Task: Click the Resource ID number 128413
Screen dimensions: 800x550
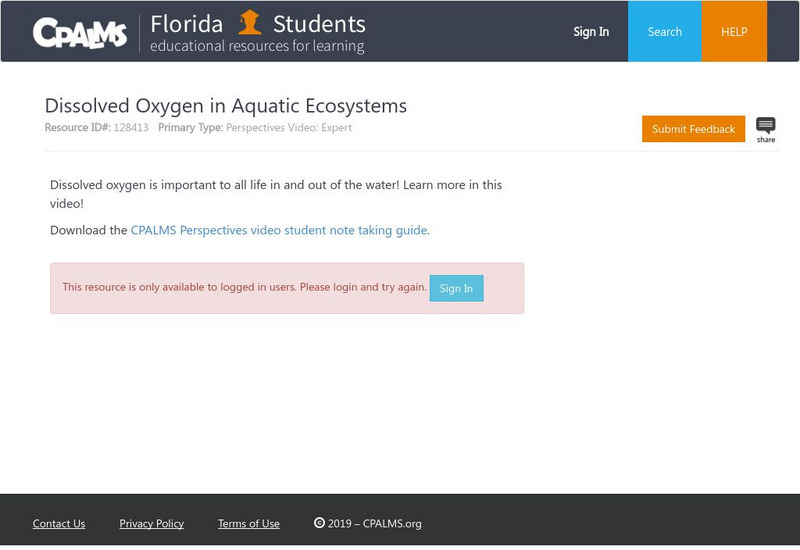Action: click(x=131, y=128)
